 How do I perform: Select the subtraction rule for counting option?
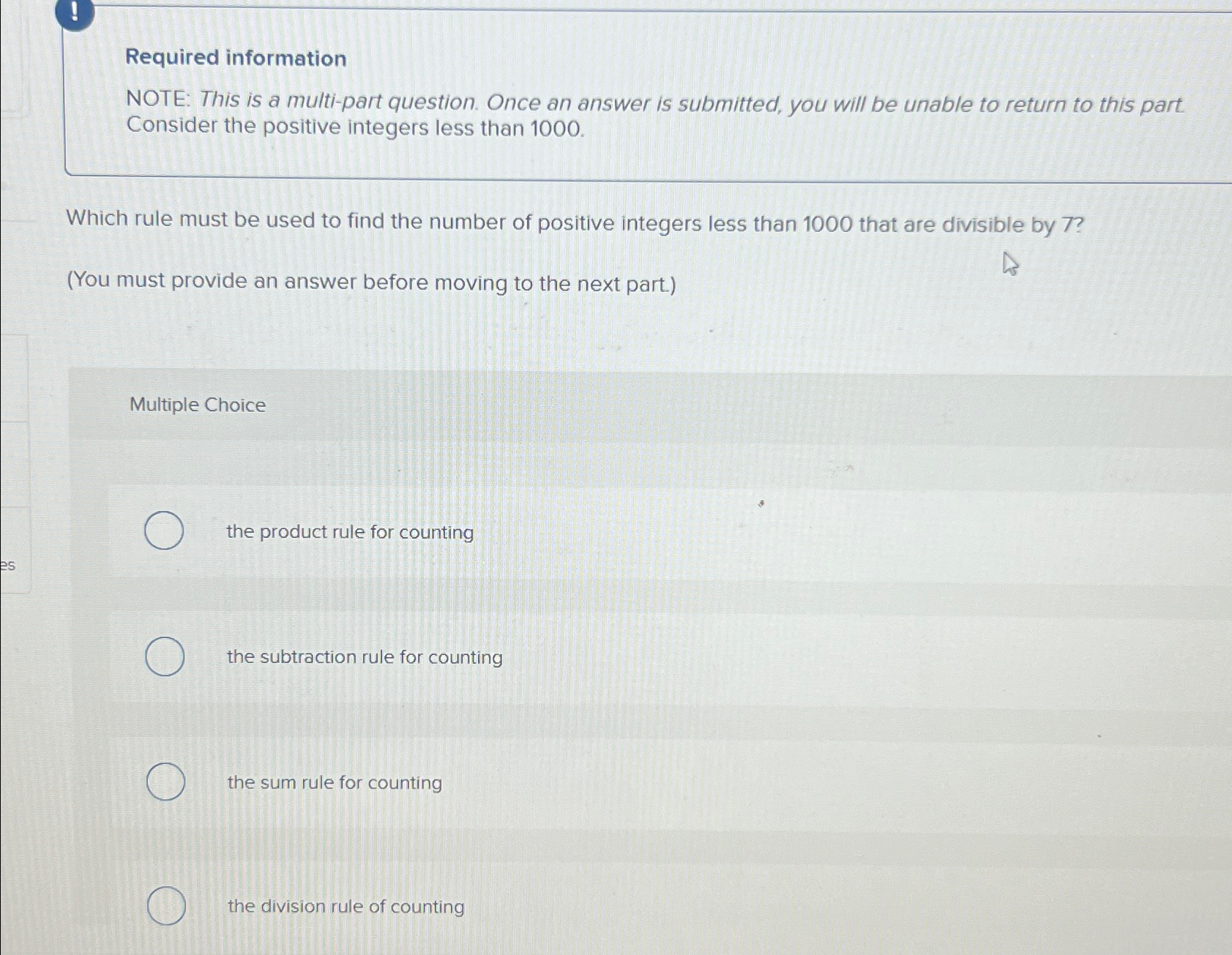coord(164,657)
